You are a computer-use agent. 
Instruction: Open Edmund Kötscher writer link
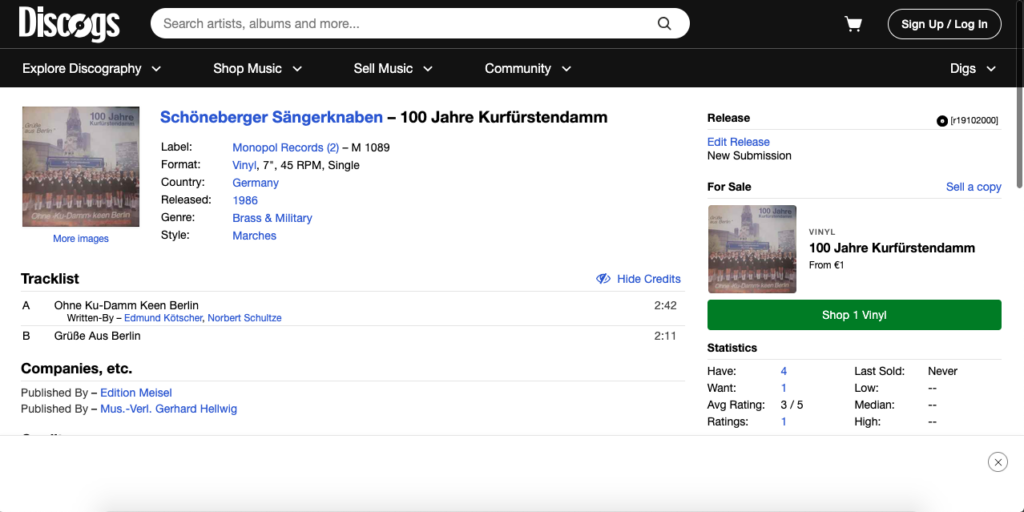pyautogui.click(x=163, y=318)
